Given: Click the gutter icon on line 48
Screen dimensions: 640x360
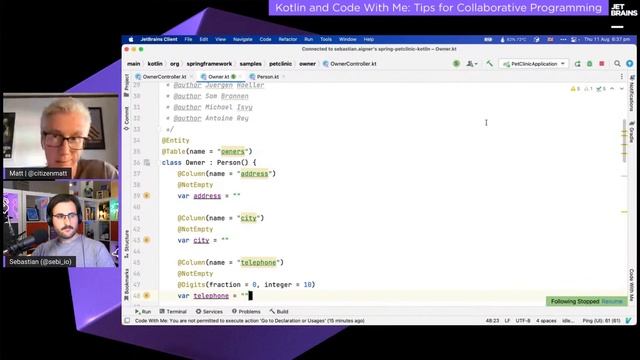Looking at the screenshot, I should [147, 296].
